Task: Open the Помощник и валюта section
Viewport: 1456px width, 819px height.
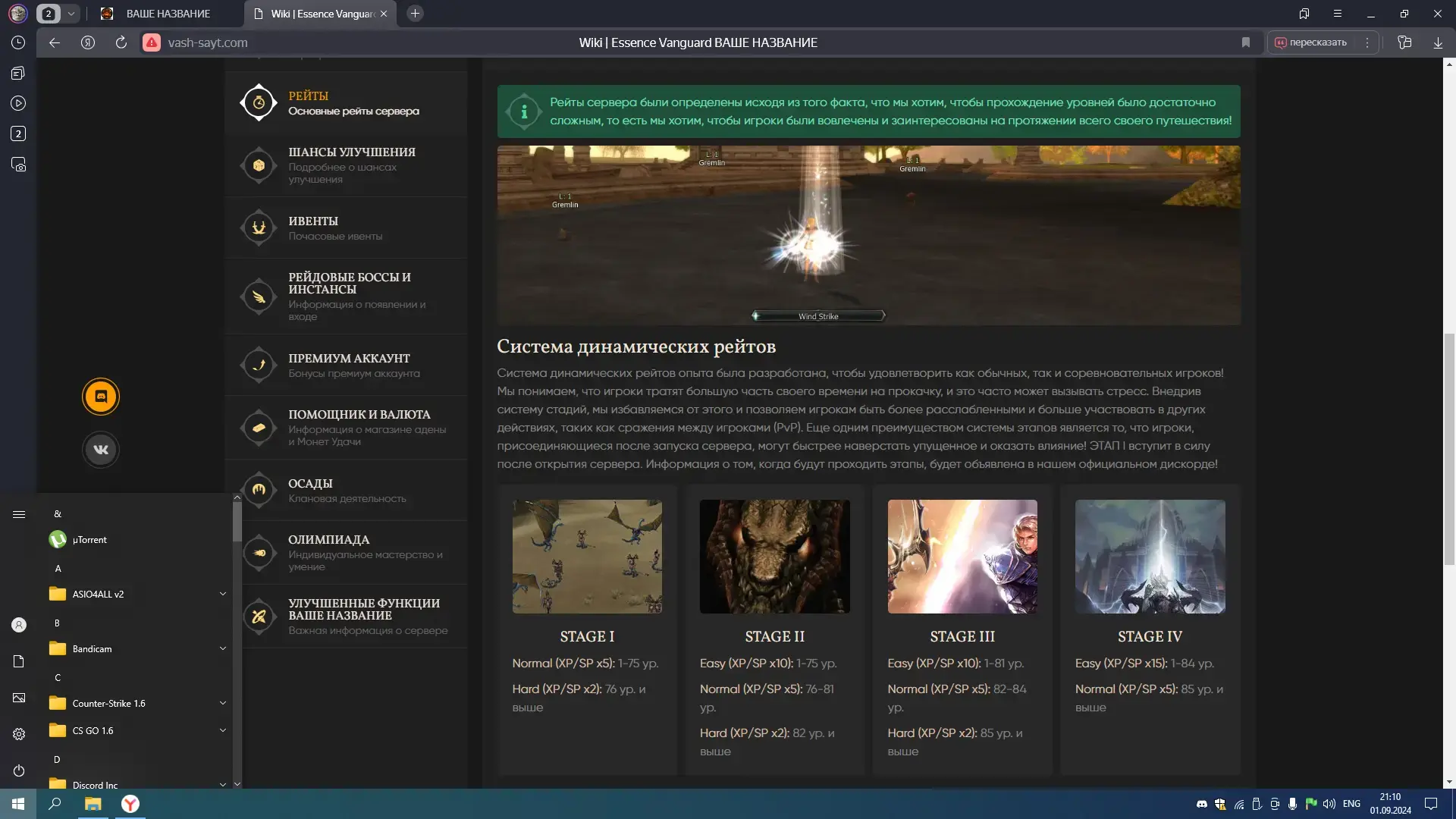Action: pyautogui.click(x=346, y=428)
